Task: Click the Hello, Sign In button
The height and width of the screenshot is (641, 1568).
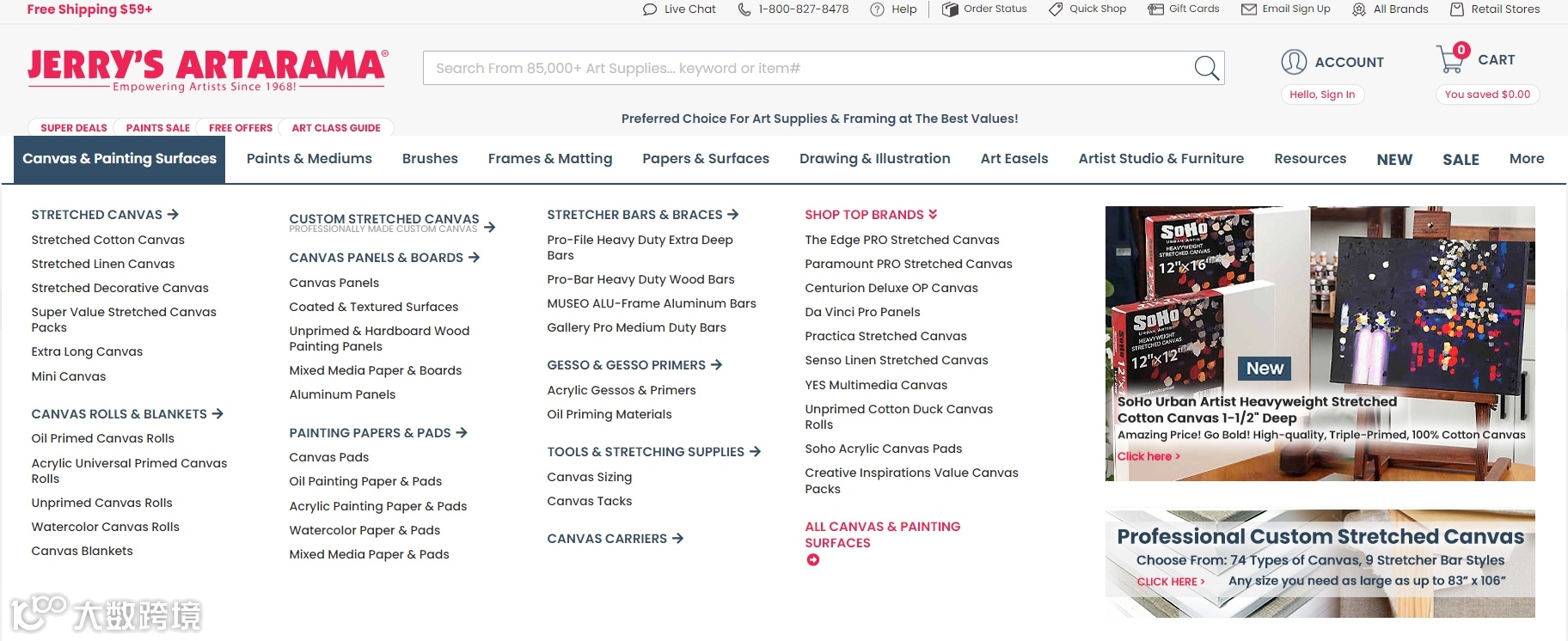Action: [x=1322, y=95]
